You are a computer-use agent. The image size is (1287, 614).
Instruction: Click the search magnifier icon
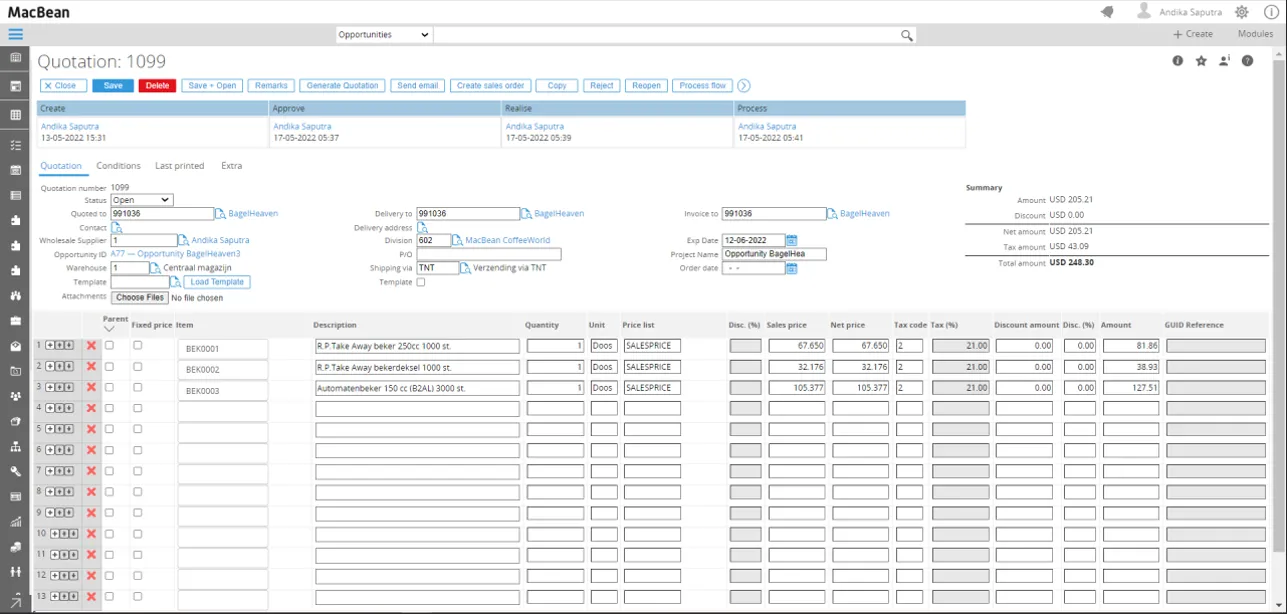[906, 35]
